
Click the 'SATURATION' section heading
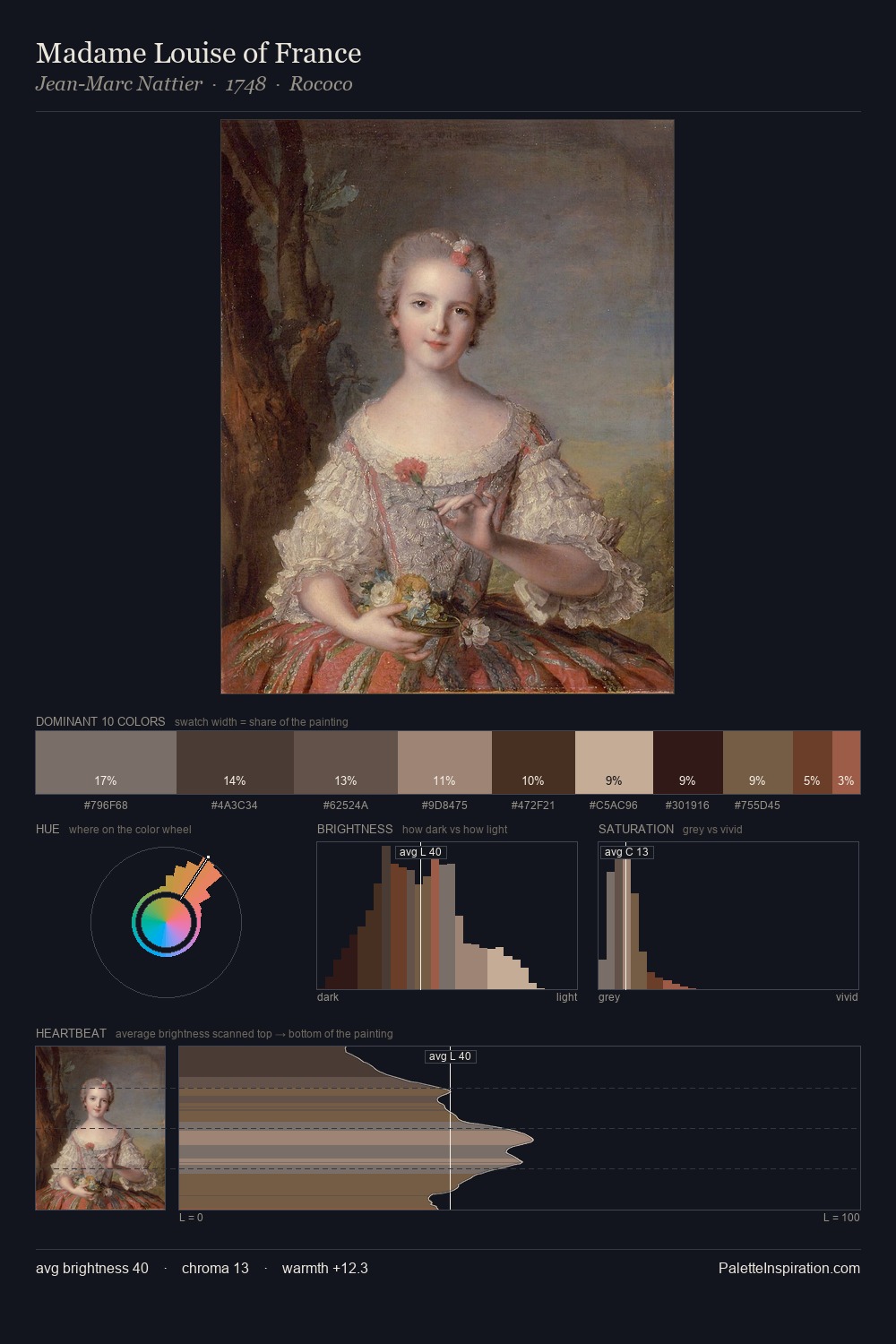click(x=636, y=829)
